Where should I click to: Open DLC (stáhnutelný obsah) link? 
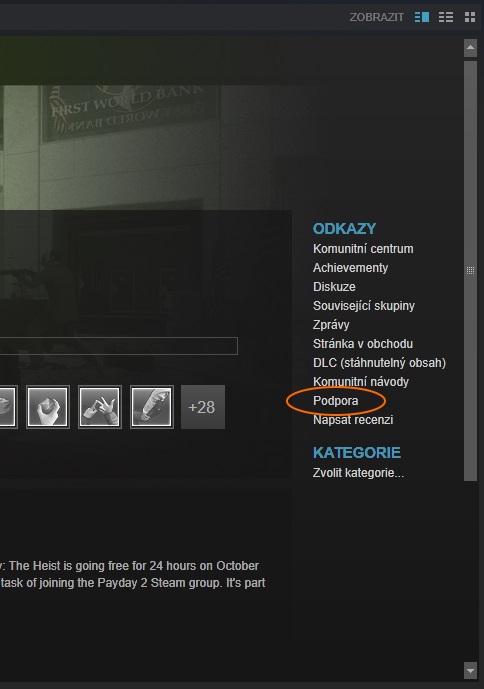pyautogui.click(x=379, y=363)
